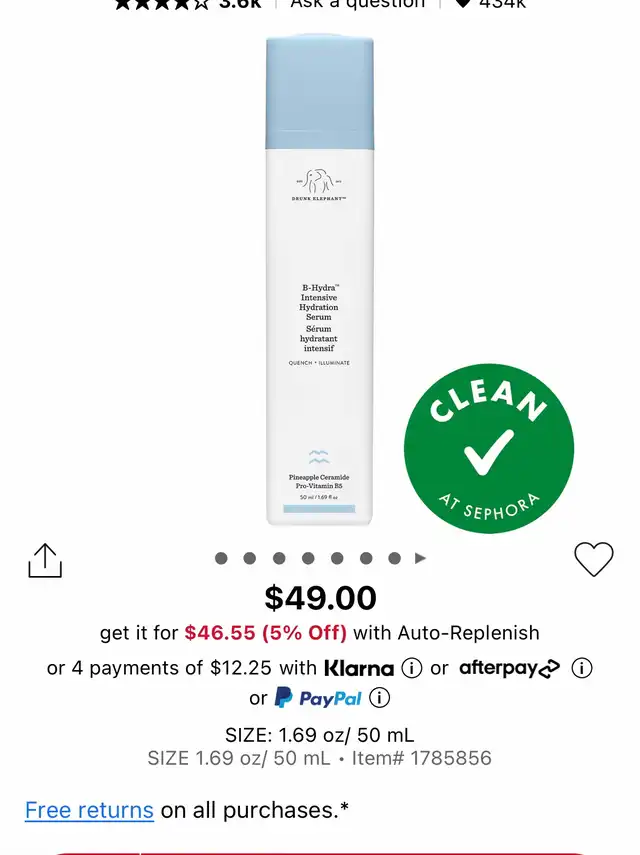Screen dimensions: 640x855
Task: Select the third carousel dot
Action: 279,558
